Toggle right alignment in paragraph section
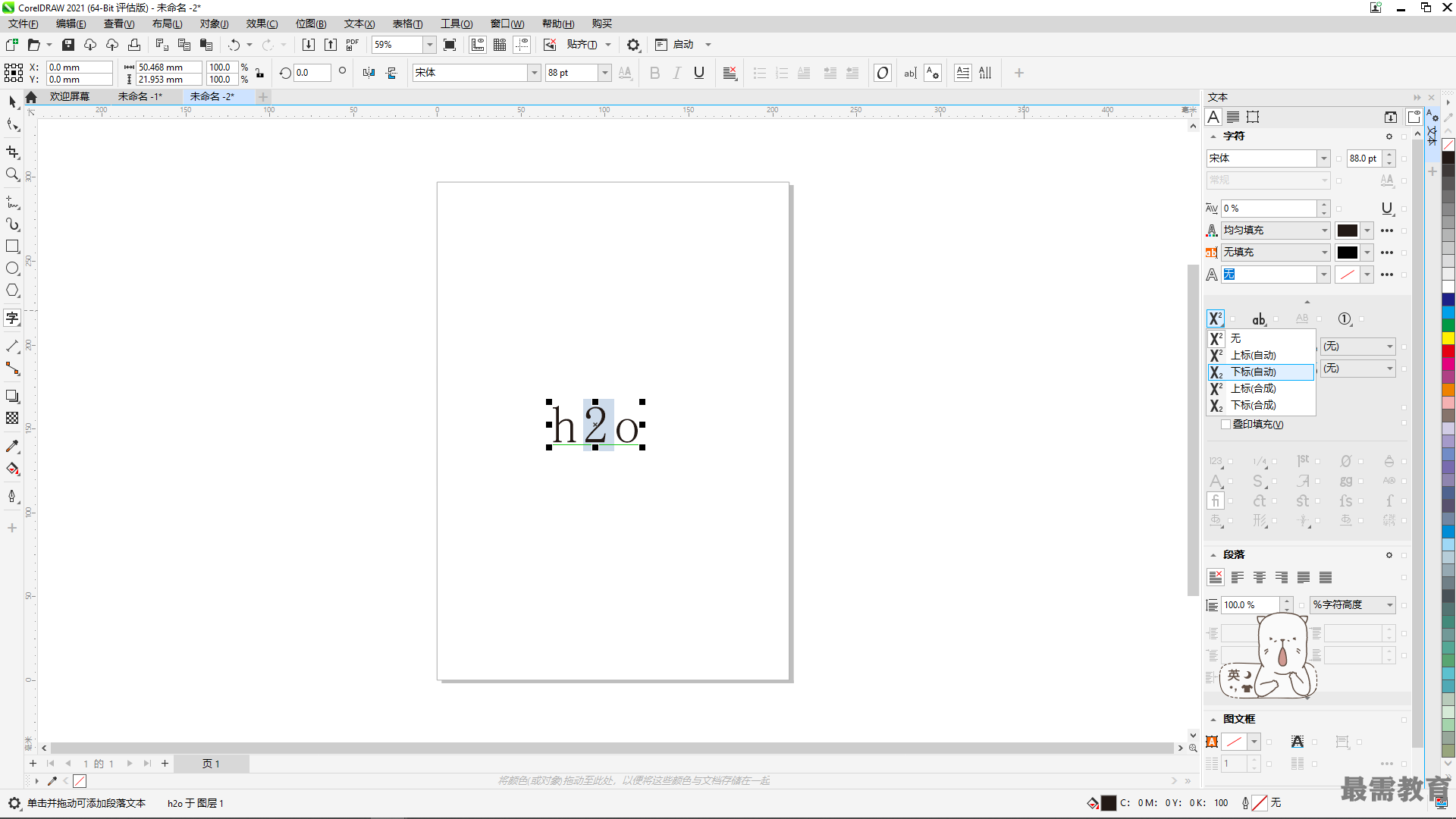 click(x=1282, y=578)
